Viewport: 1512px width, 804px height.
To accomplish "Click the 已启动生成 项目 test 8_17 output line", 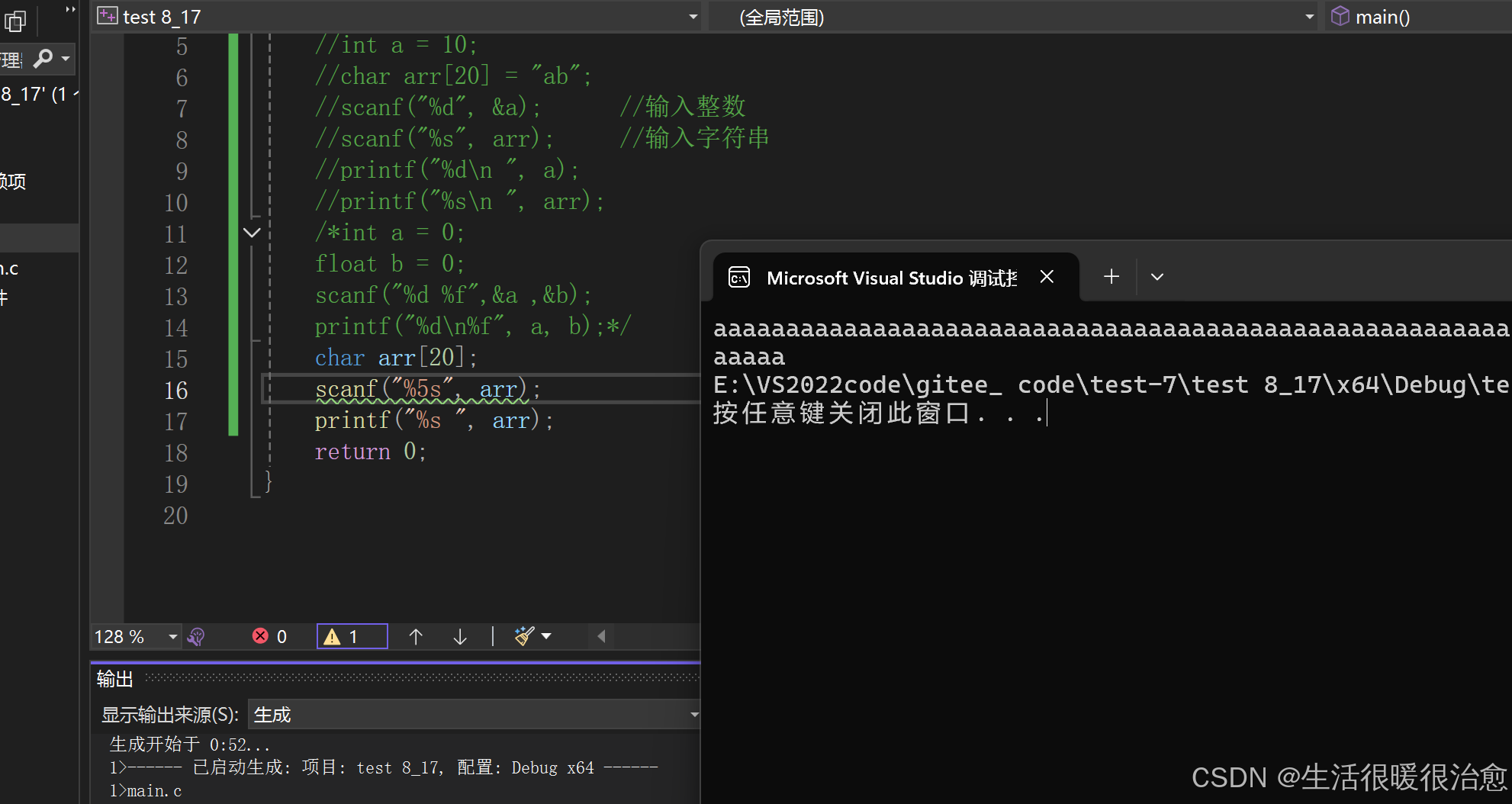I will pyautogui.click(x=384, y=767).
